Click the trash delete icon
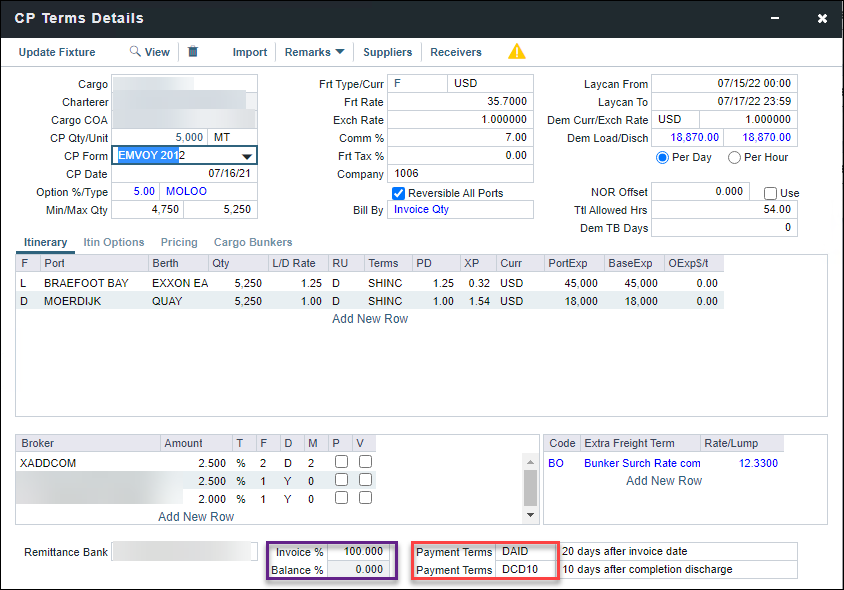Screen dimensions: 844x590 click(x=193, y=52)
